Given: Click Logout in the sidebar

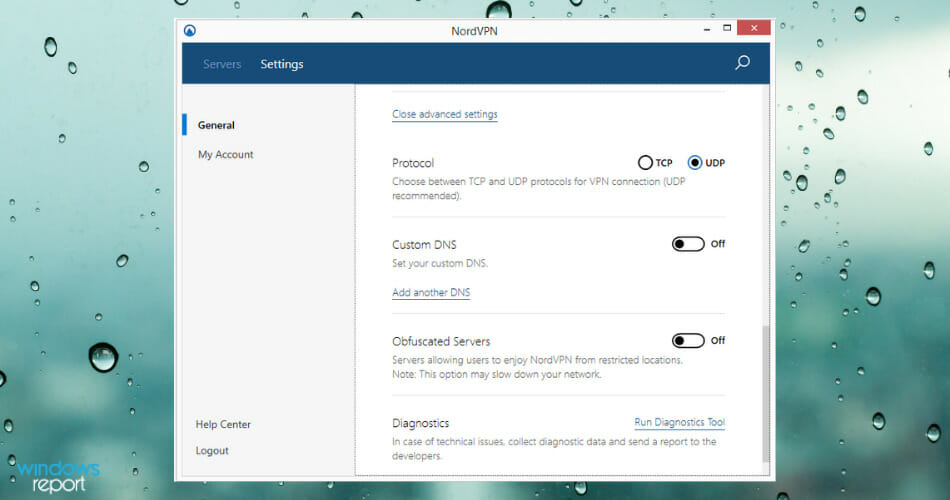Looking at the screenshot, I should tap(212, 451).
